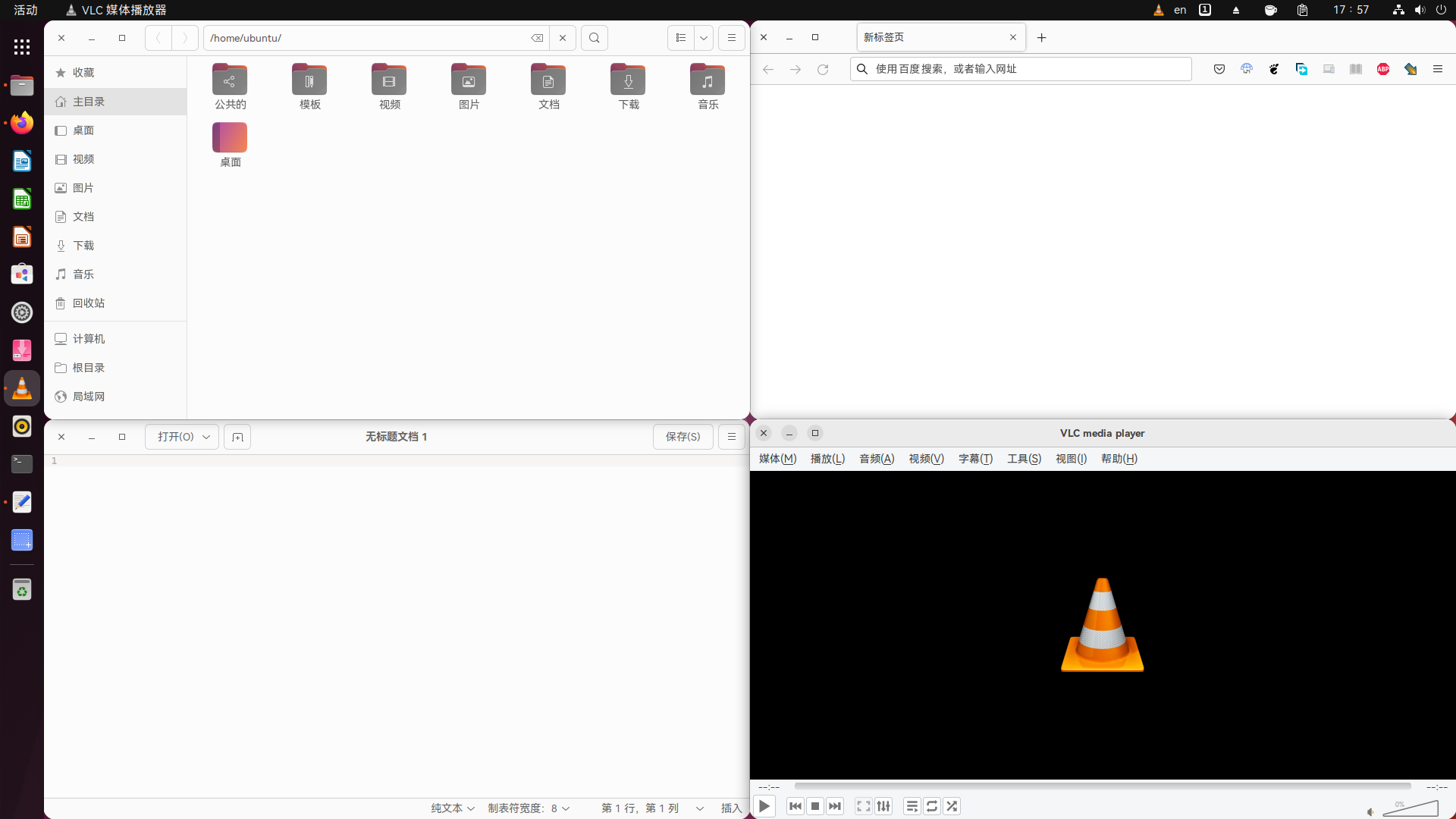Image resolution: width=1456 pixels, height=819 pixels.
Task: Click the file manager search icon
Action: pos(595,38)
